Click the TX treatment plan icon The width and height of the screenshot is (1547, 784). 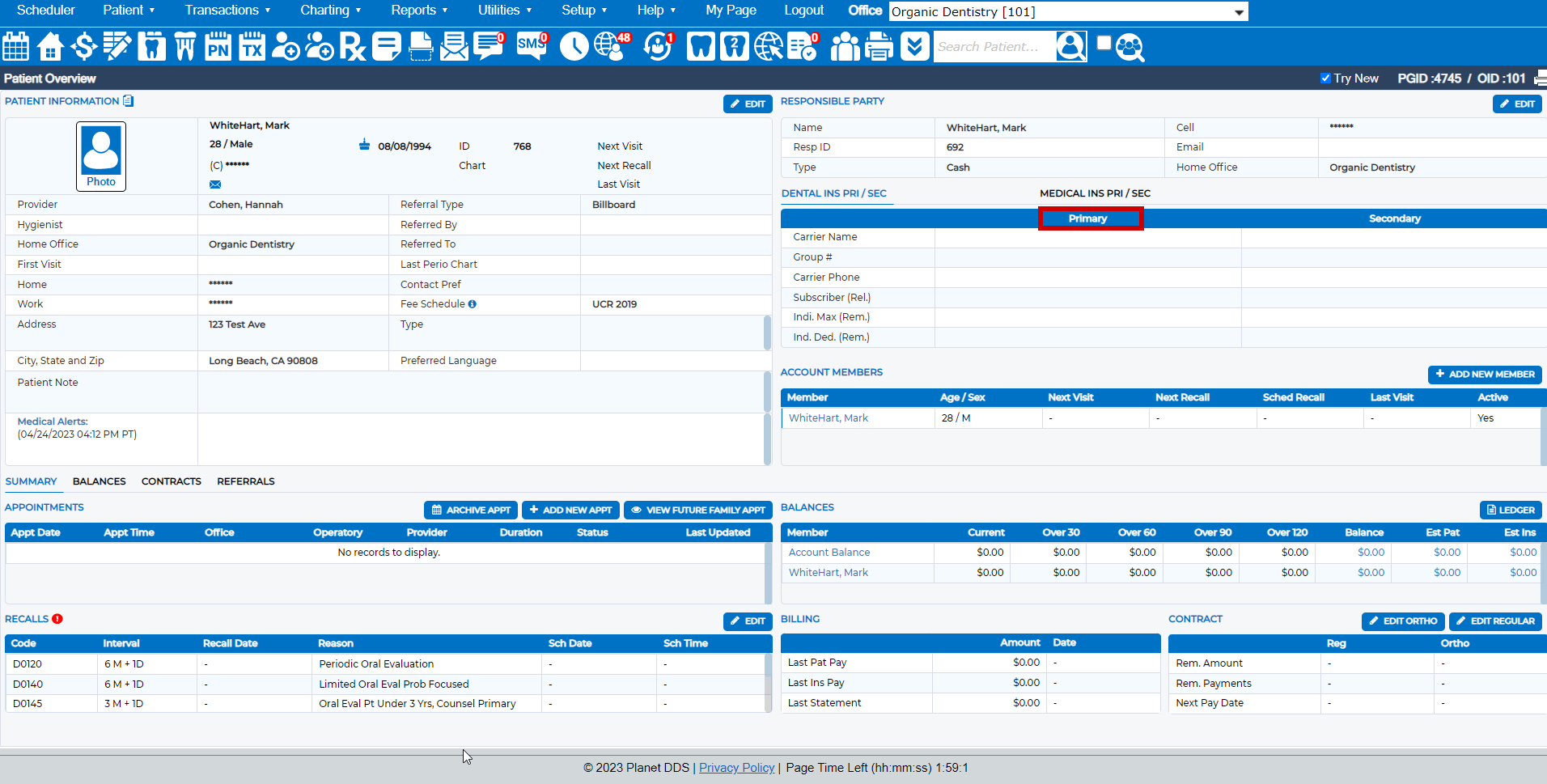(x=252, y=46)
